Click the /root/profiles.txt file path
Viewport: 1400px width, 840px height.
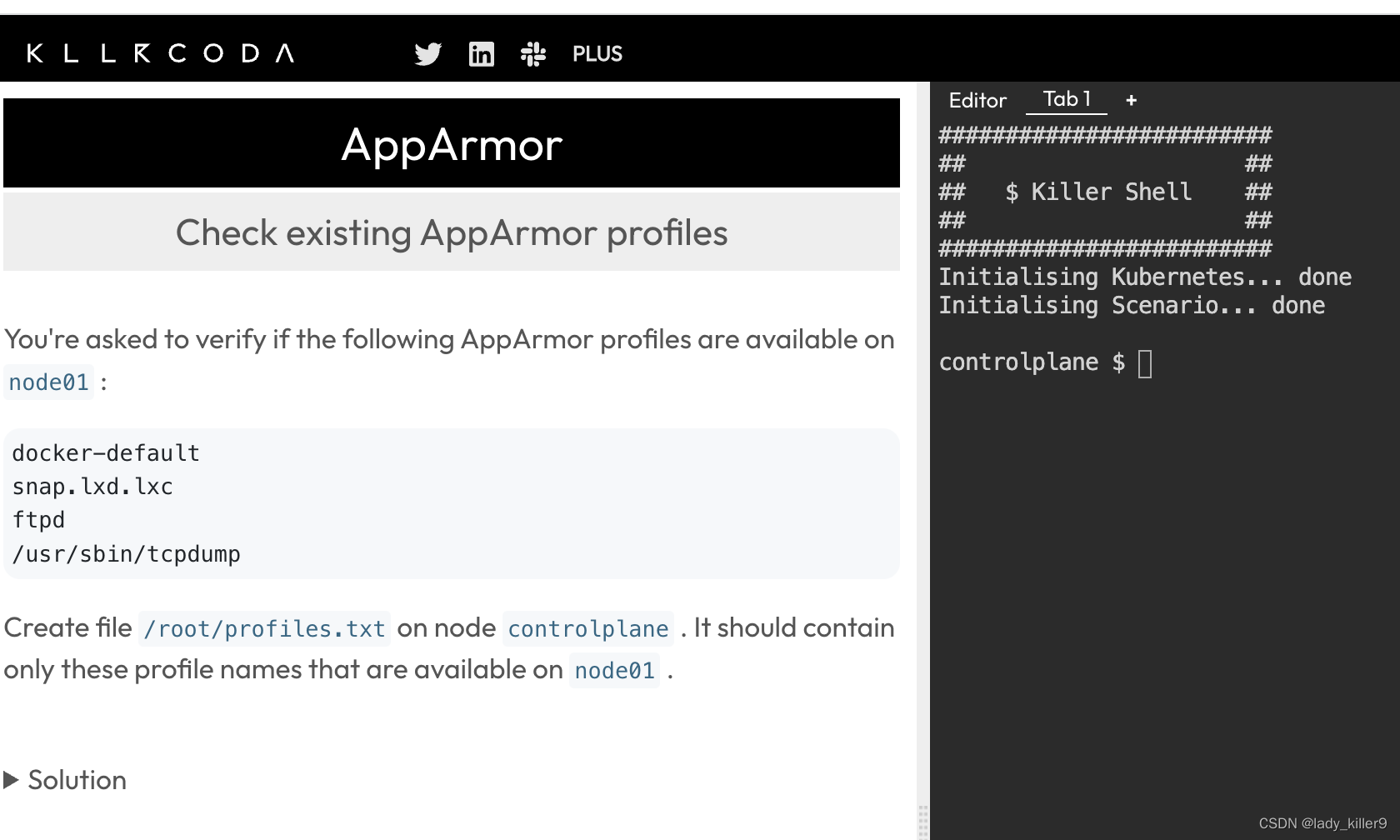[264, 628]
